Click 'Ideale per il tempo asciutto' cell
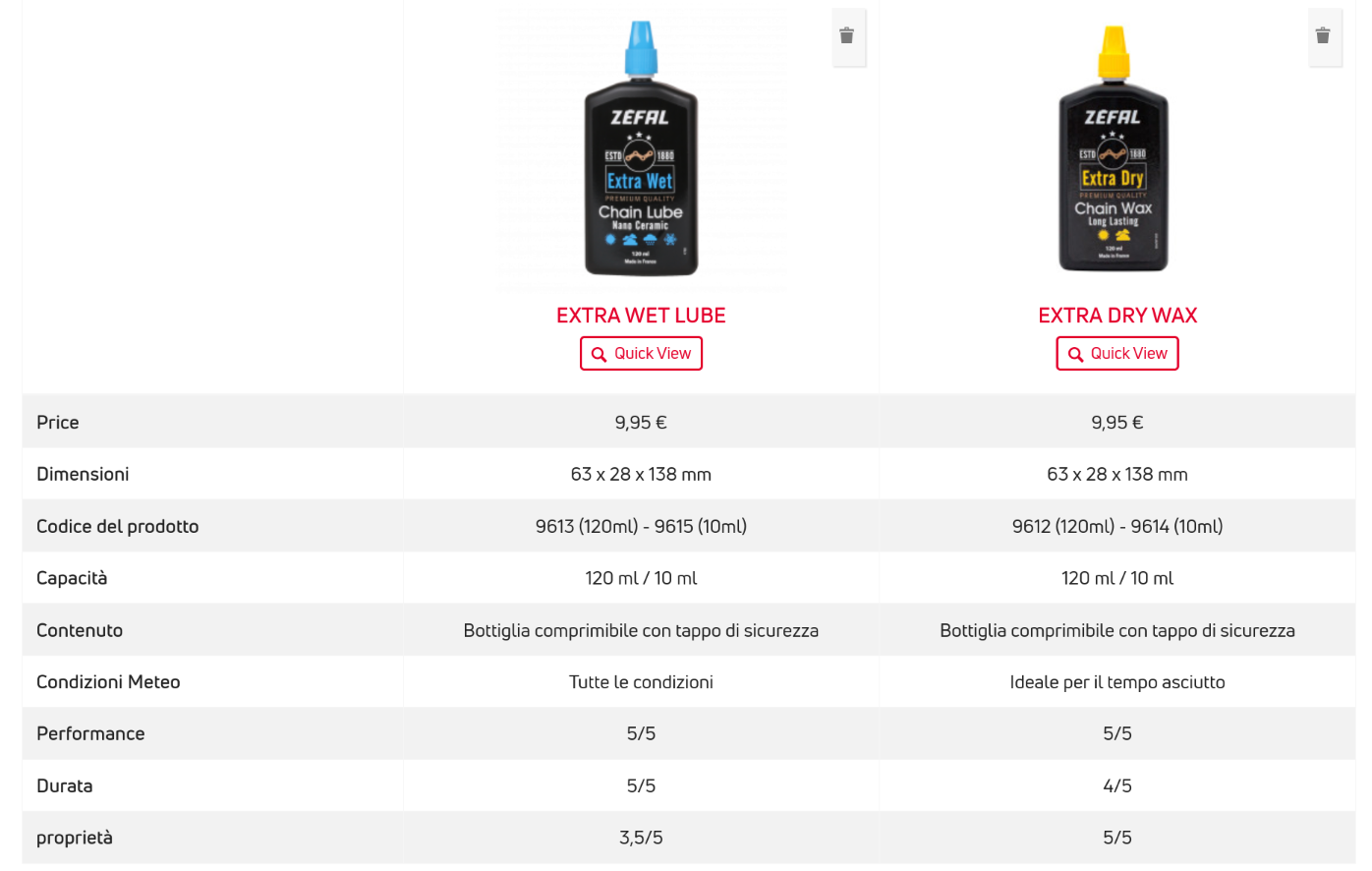 click(x=1117, y=682)
